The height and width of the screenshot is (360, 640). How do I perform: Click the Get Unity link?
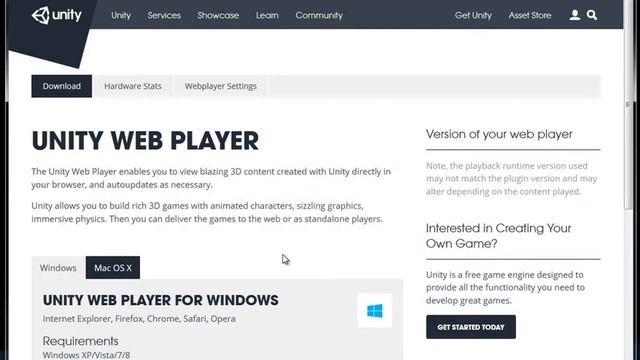(473, 16)
